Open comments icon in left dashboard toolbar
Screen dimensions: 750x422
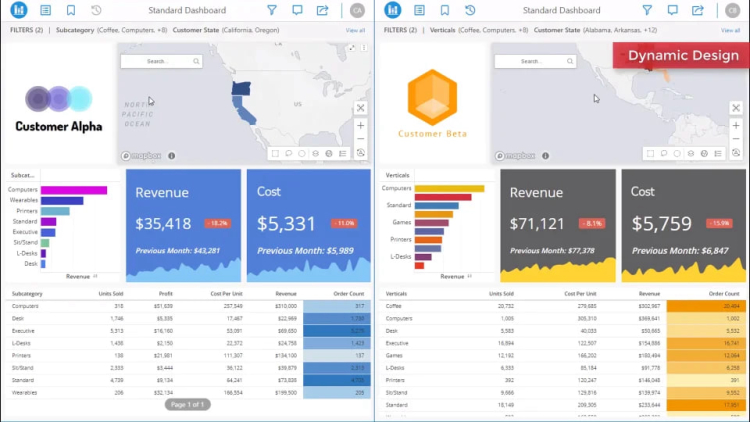click(297, 10)
